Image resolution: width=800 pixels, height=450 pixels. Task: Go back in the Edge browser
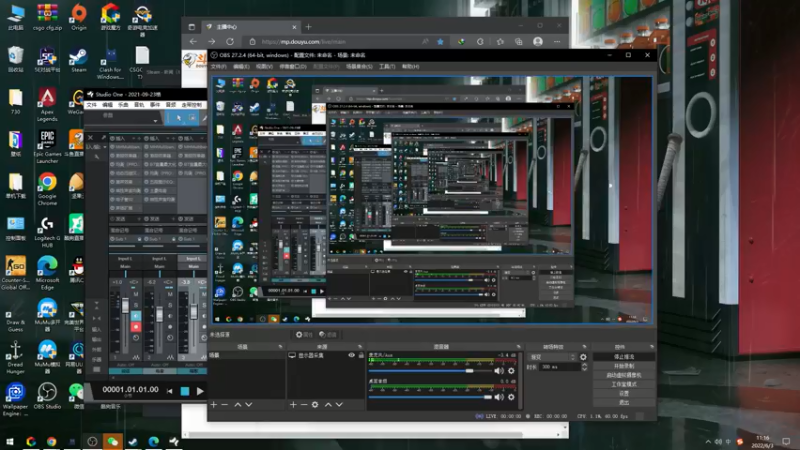[193, 42]
